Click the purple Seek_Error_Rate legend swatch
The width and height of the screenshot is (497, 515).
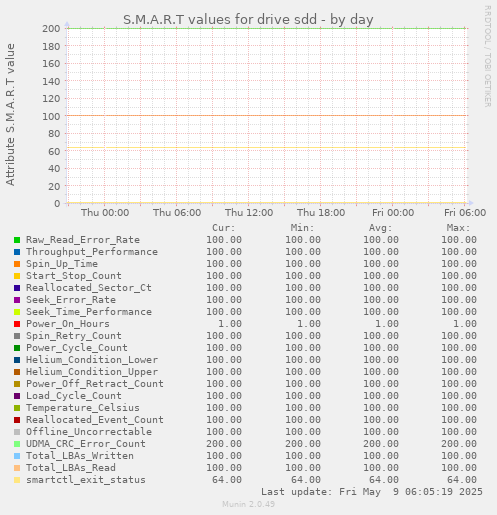coord(17,300)
